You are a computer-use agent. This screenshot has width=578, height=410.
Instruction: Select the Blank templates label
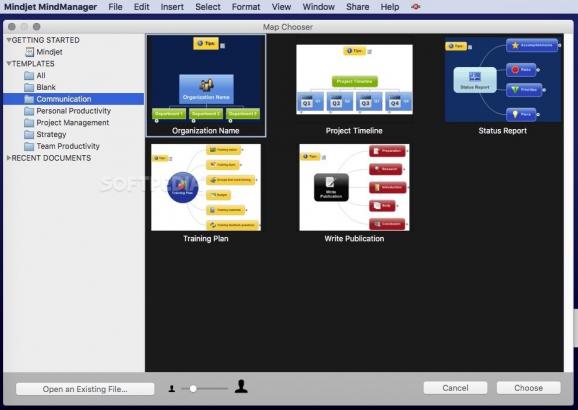pos(46,87)
